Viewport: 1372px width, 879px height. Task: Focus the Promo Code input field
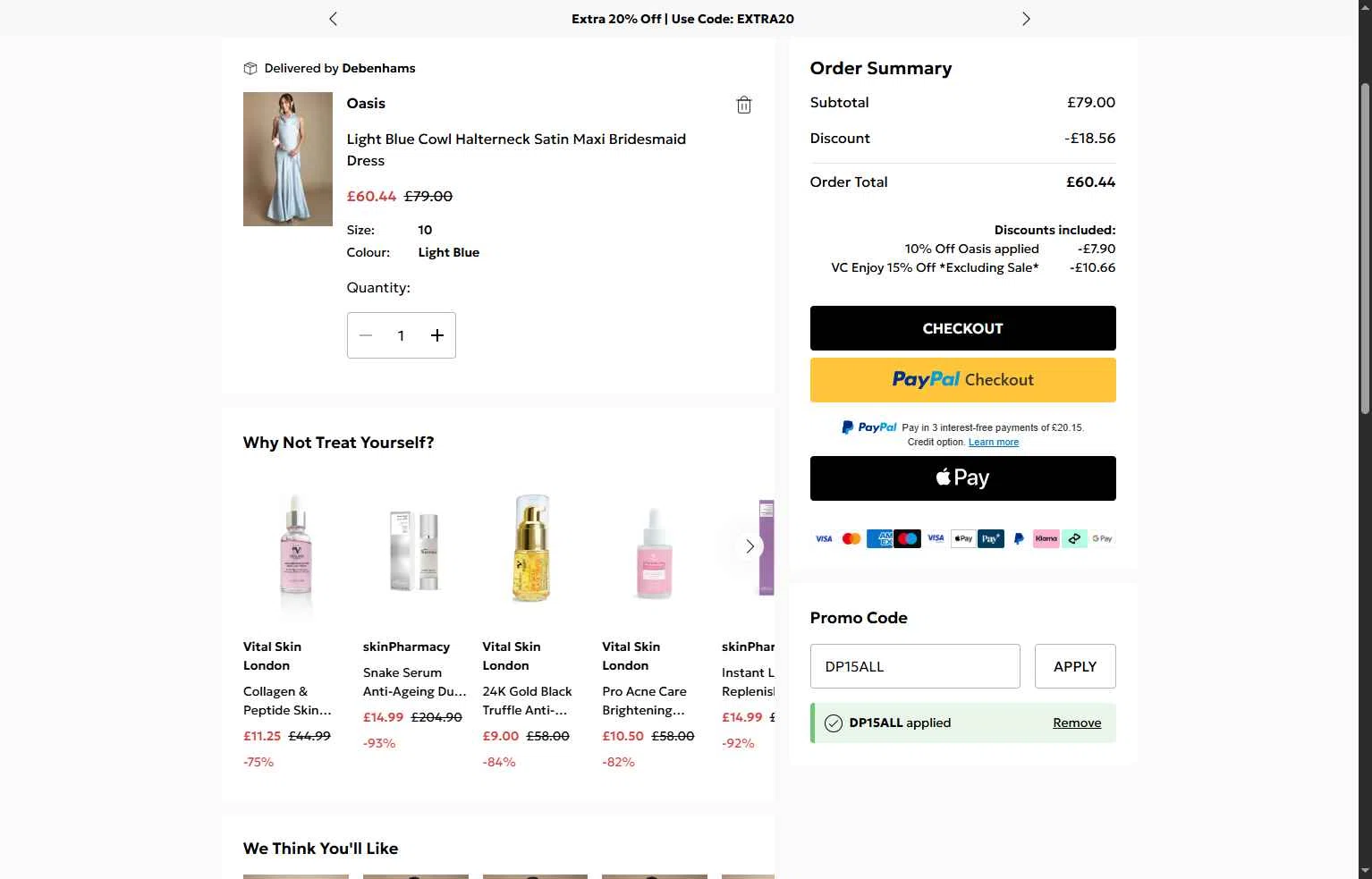pyautogui.click(x=915, y=666)
